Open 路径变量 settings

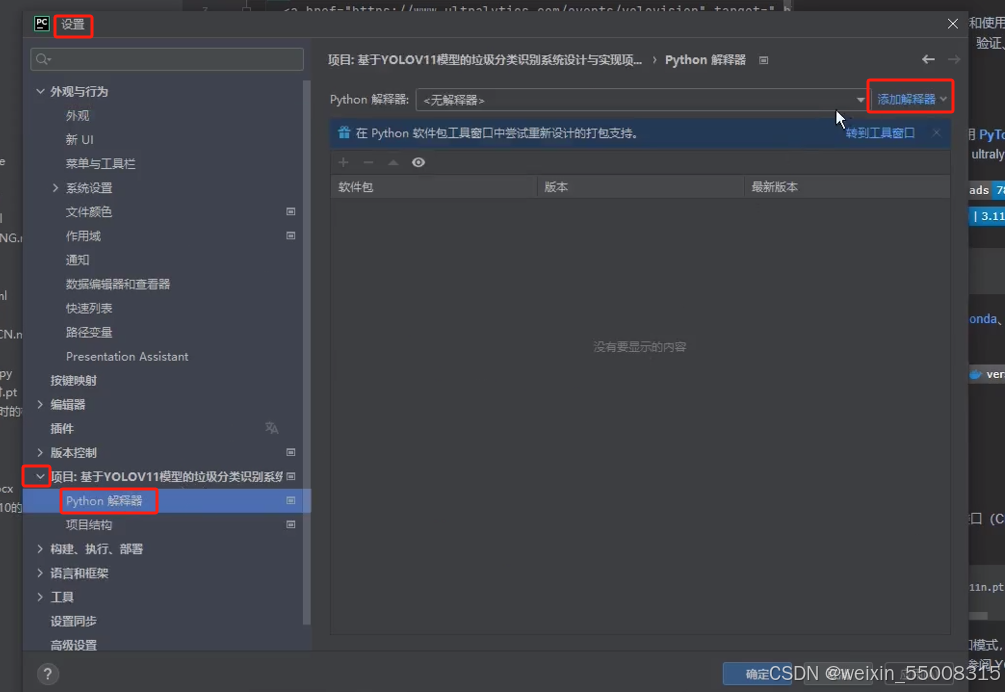(89, 333)
